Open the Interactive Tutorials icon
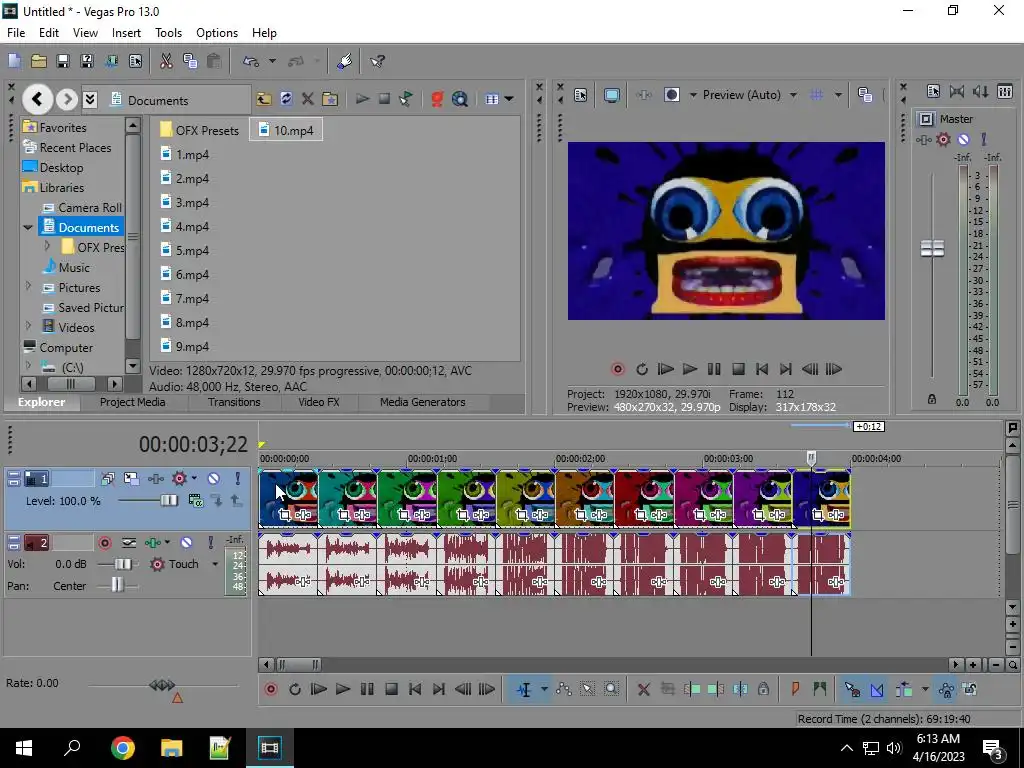The width and height of the screenshot is (1024, 768). click(344, 61)
